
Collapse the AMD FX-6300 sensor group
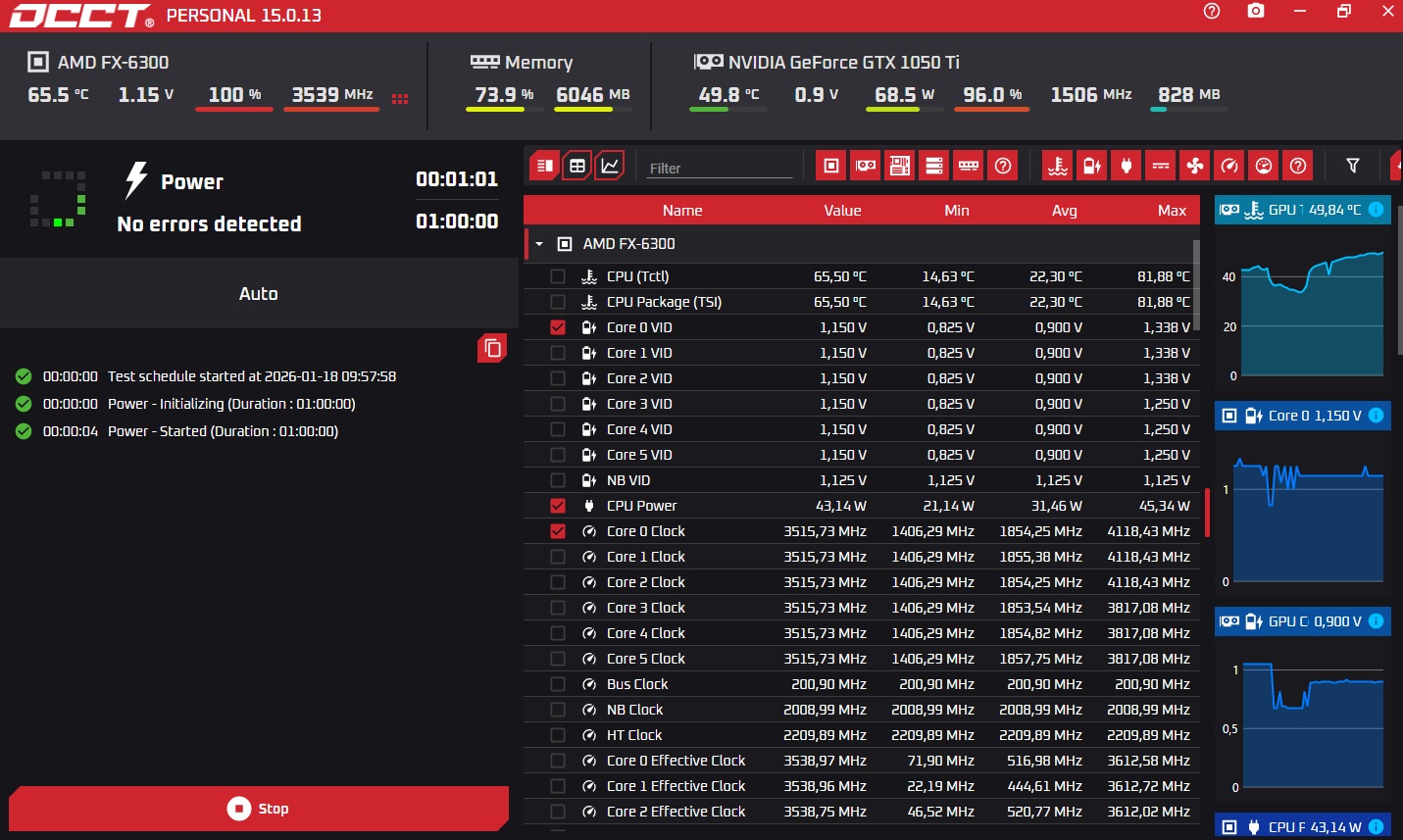pos(539,244)
